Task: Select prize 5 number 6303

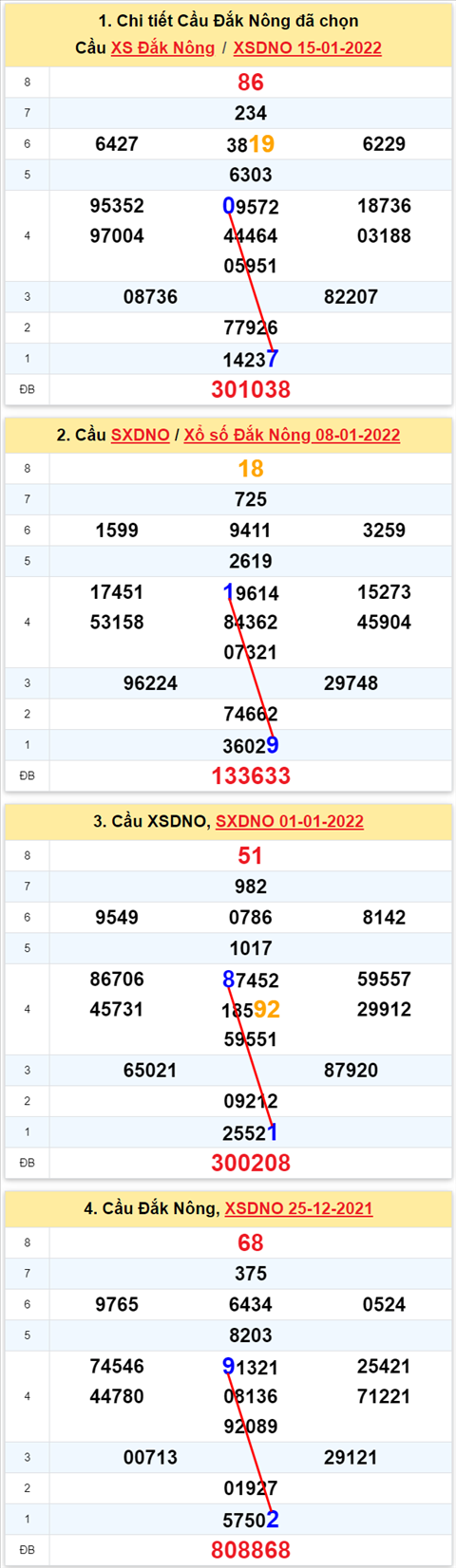Action: click(x=251, y=175)
